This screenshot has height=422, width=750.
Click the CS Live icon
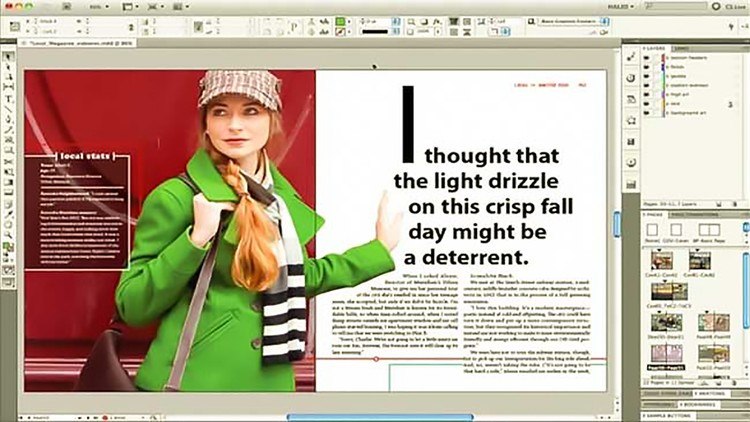point(722,6)
